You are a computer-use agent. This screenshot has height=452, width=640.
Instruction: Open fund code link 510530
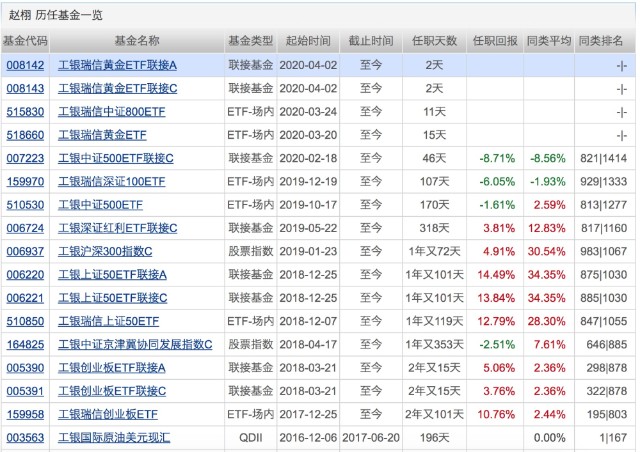25,205
